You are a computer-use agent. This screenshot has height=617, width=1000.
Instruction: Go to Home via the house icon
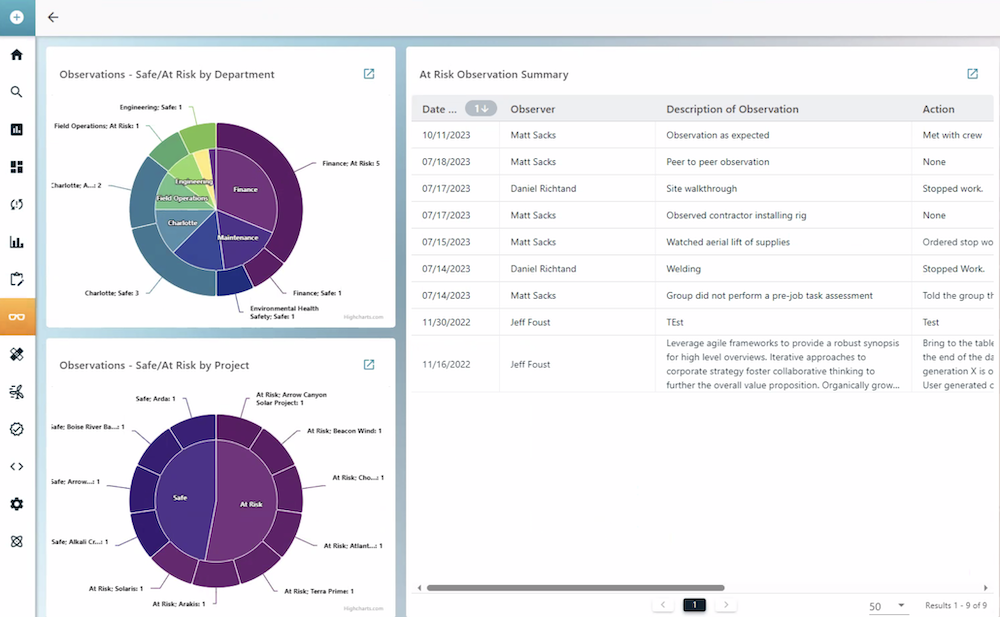click(x=17, y=55)
